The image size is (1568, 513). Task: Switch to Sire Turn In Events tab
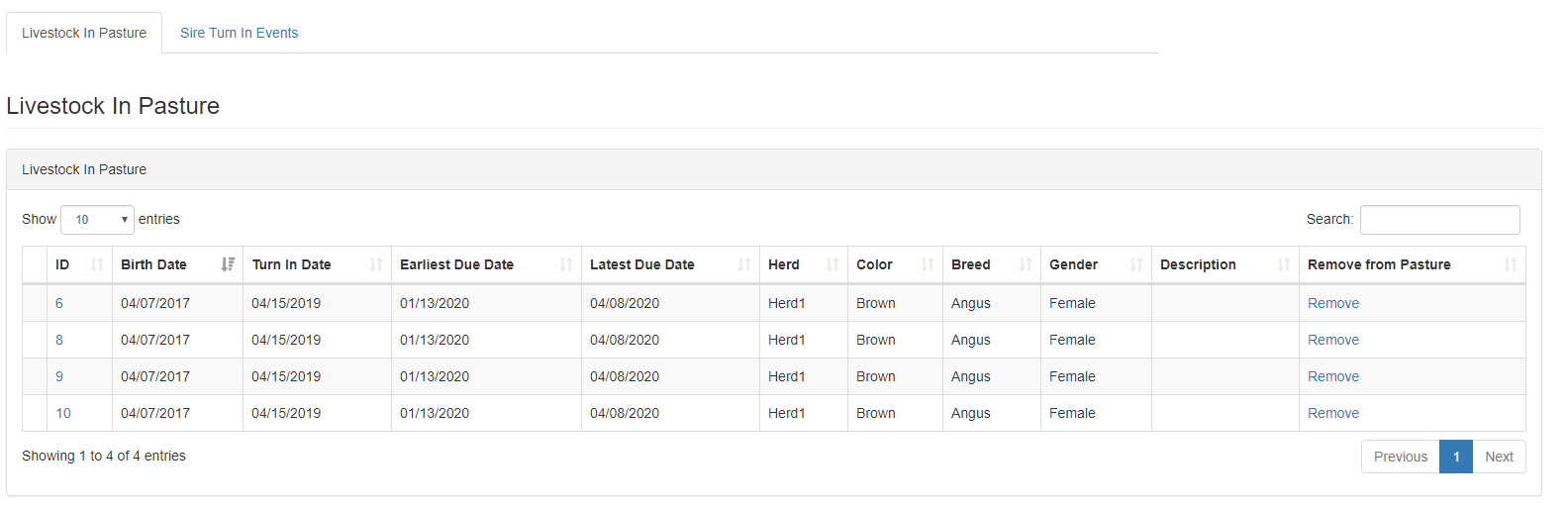[x=239, y=33]
